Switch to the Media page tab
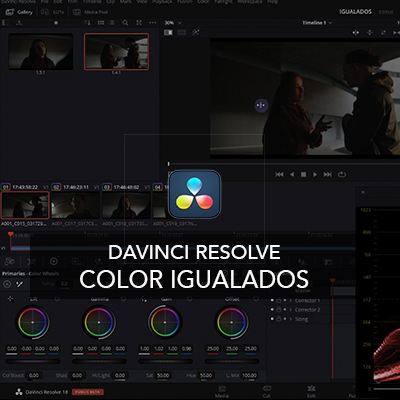Viewport: 400px width, 400px height. (222, 392)
